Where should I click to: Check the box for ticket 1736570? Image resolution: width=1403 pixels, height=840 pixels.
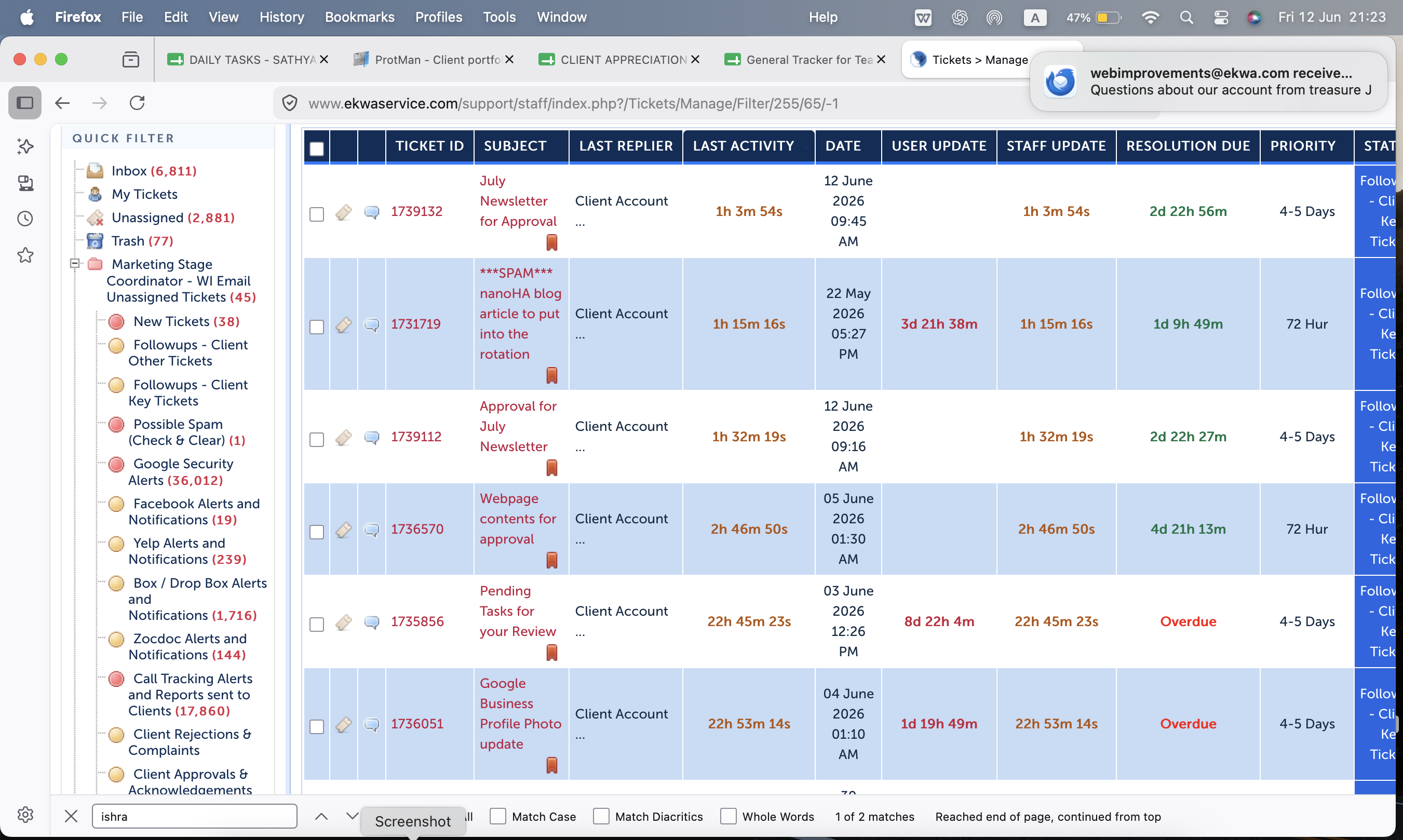pos(317,532)
